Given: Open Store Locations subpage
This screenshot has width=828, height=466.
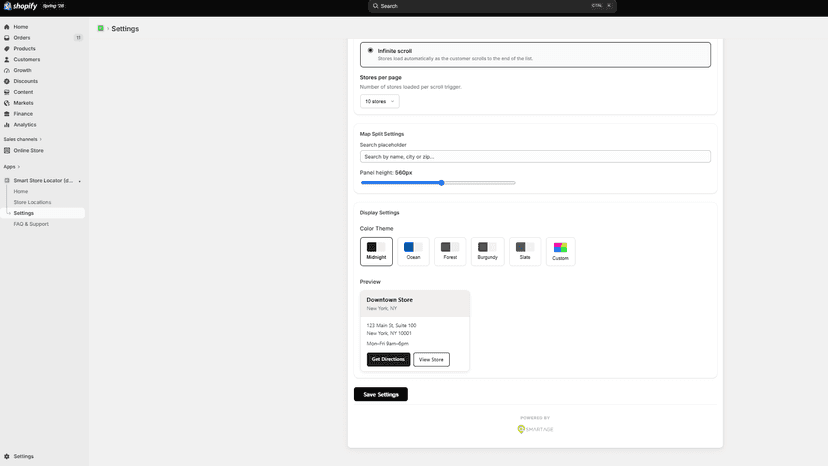Looking at the screenshot, I should click(x=32, y=202).
